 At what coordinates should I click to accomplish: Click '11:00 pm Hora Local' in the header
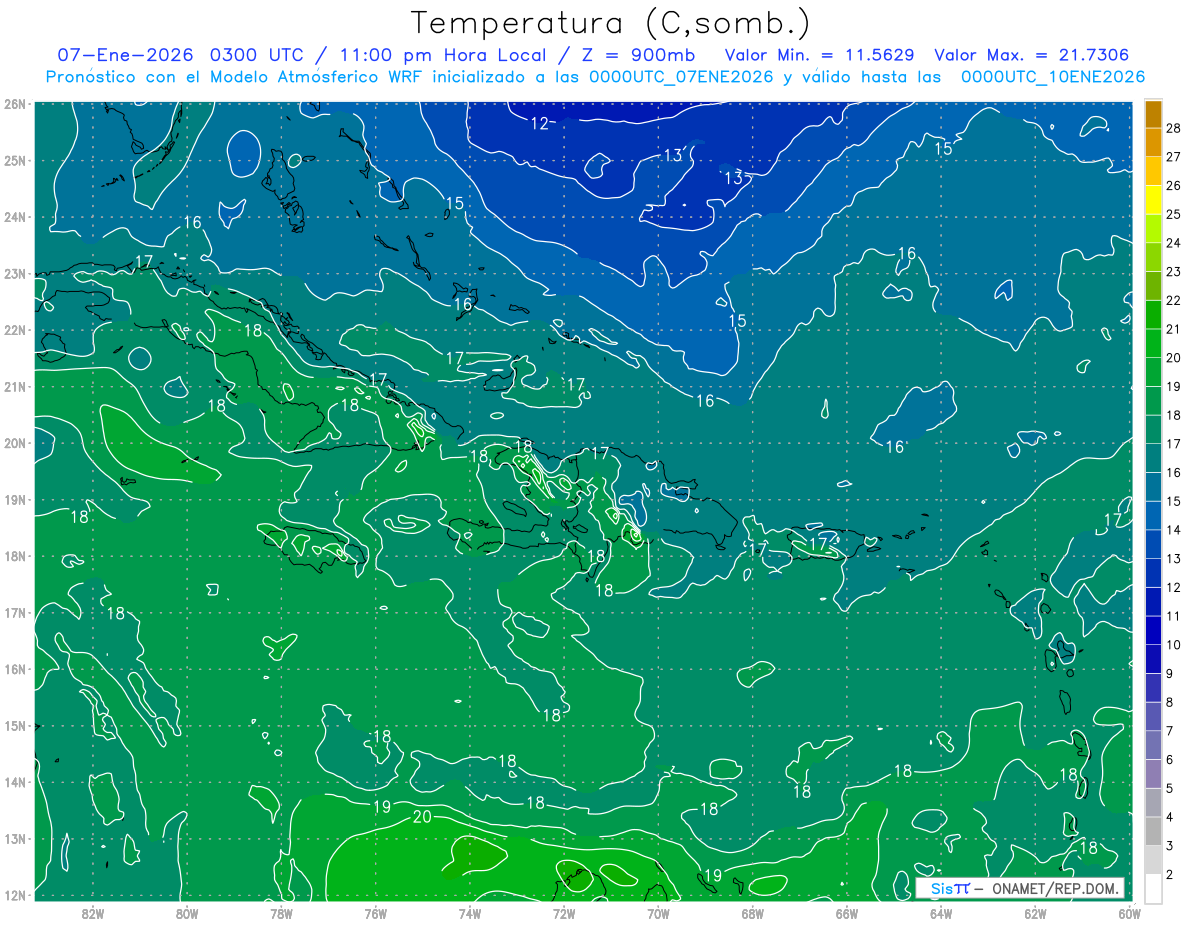tap(442, 55)
